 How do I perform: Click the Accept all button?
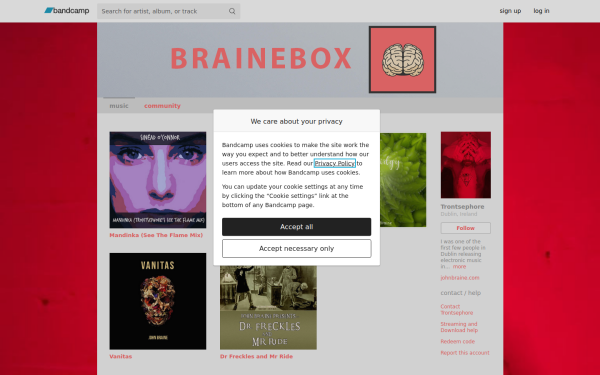(297, 227)
